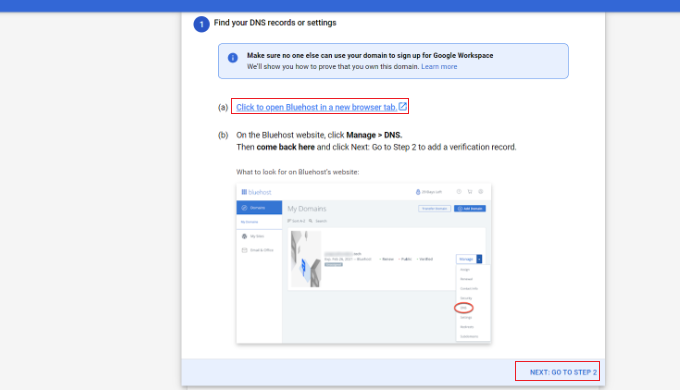
Task: Click the 'Find your DNS records or settings' heading
Action: 275,23
